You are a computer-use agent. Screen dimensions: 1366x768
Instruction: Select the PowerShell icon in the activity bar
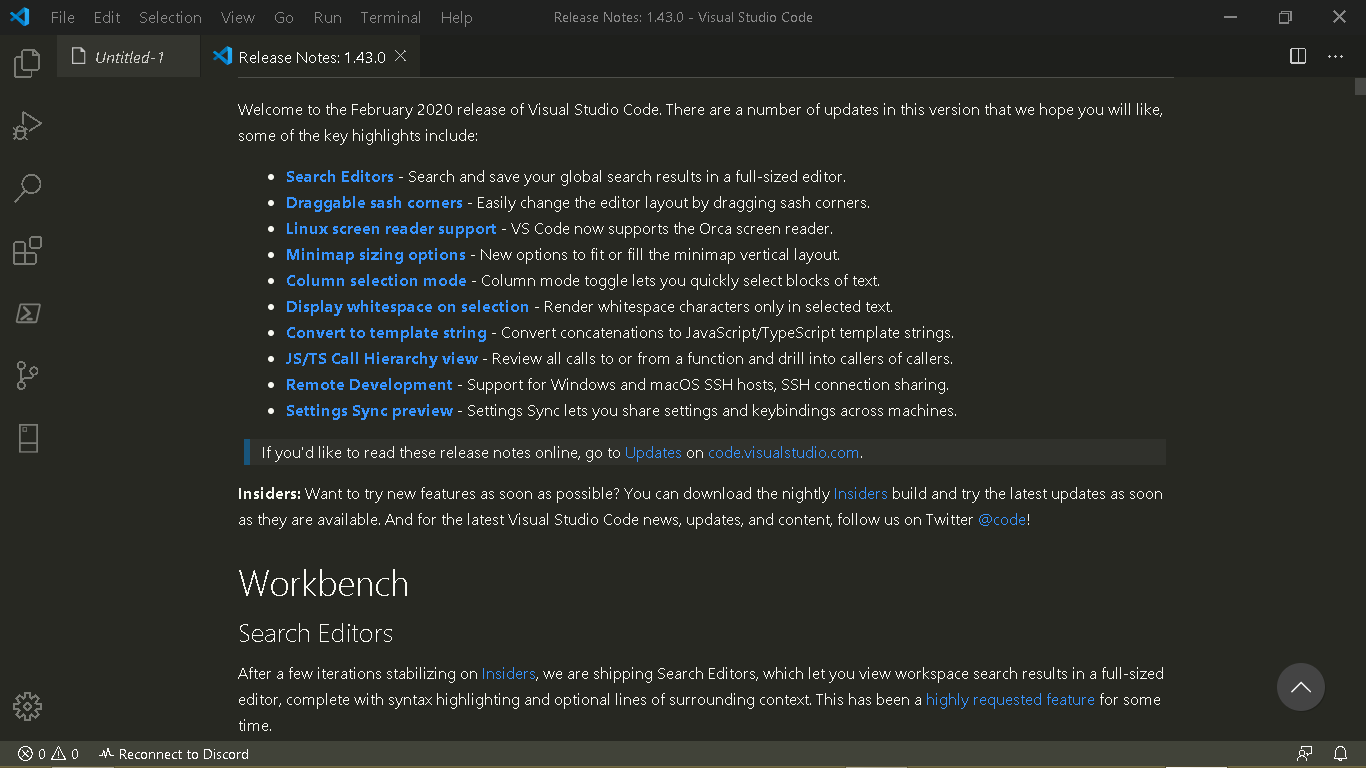pyautogui.click(x=27, y=313)
